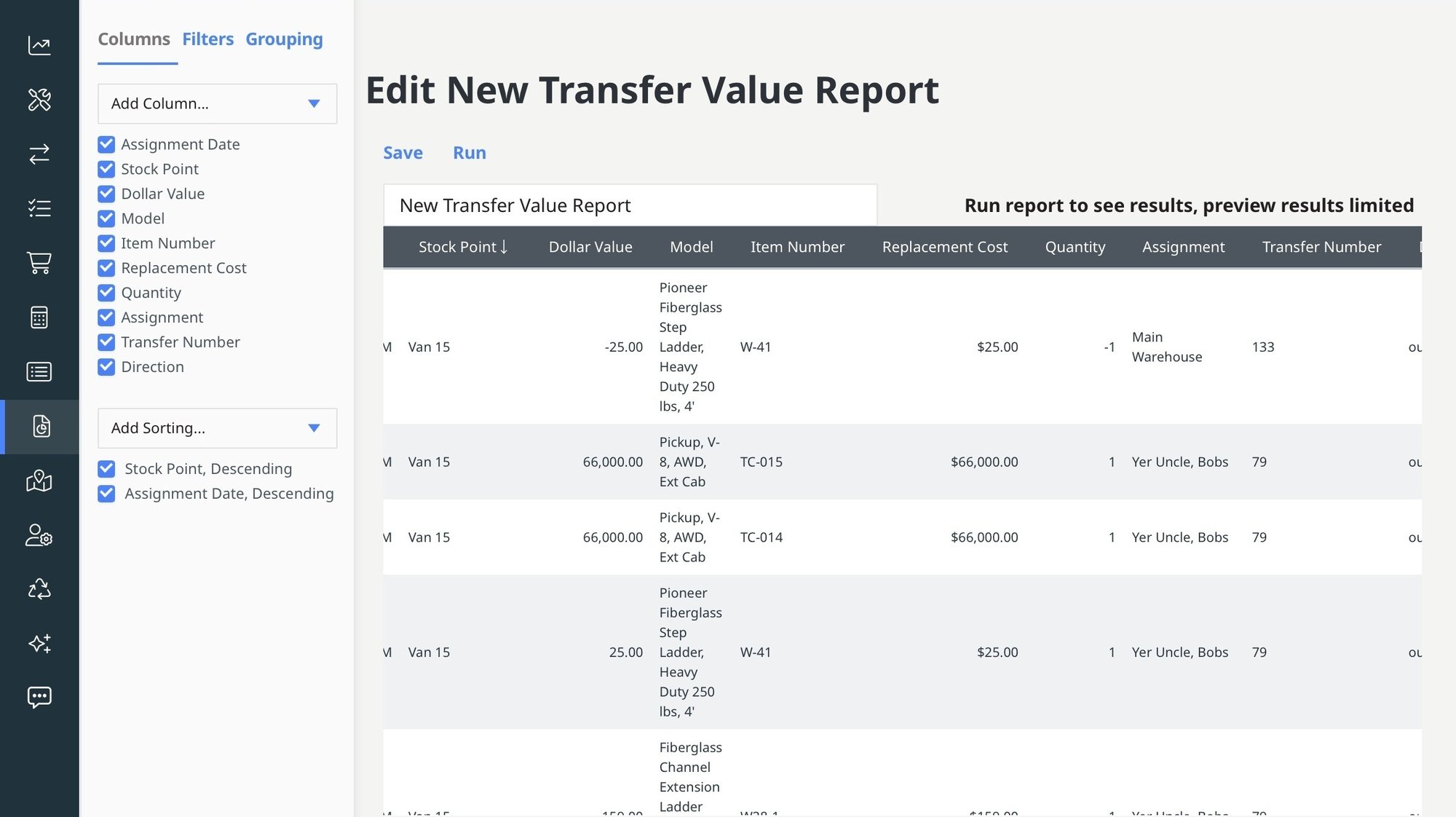Open the user settings sidebar icon
Screen dimensions: 1456x817
click(x=39, y=535)
